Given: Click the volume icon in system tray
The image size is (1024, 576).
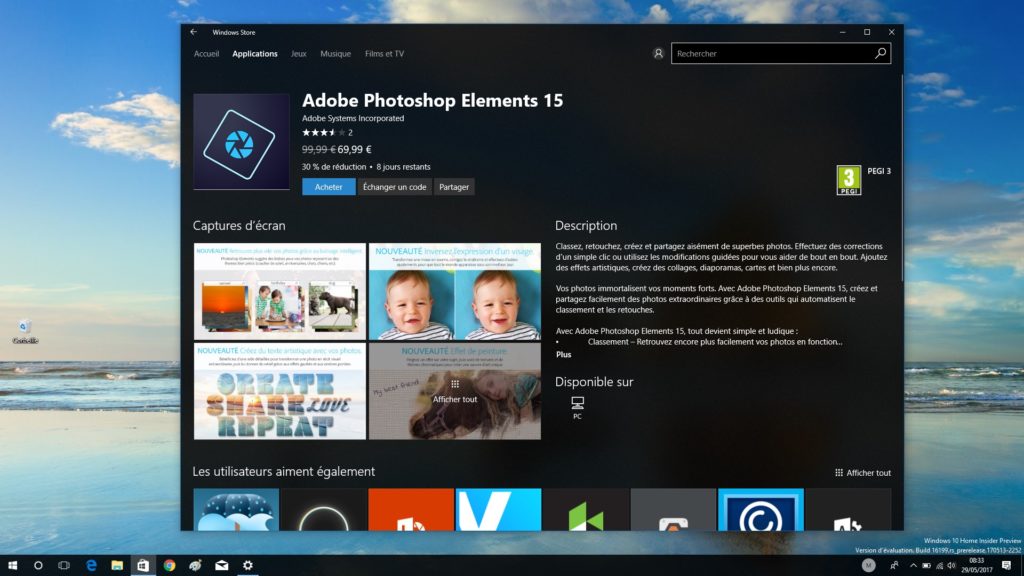Looking at the screenshot, I should point(951,566).
